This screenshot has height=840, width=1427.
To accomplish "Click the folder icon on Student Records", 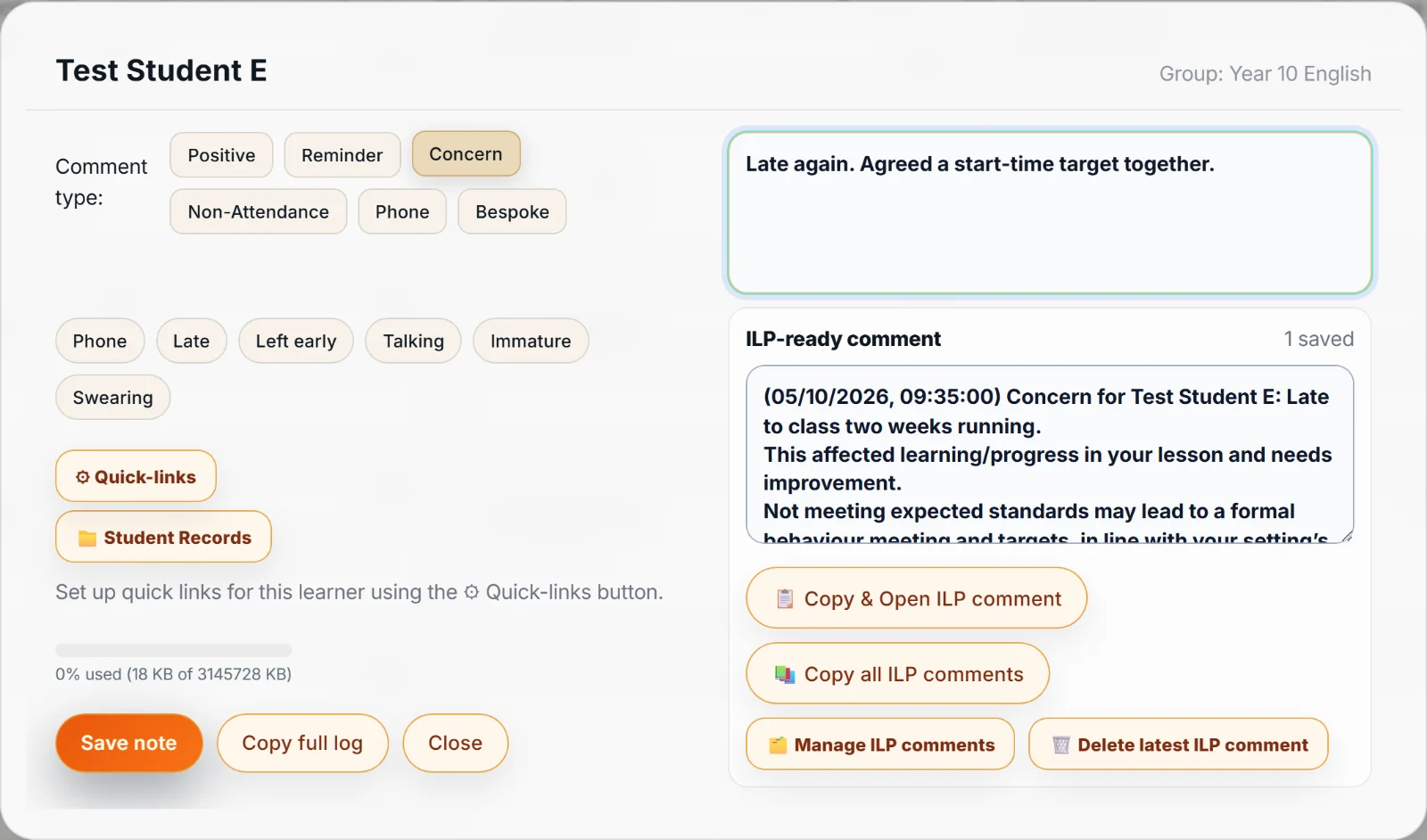I will coord(87,538).
